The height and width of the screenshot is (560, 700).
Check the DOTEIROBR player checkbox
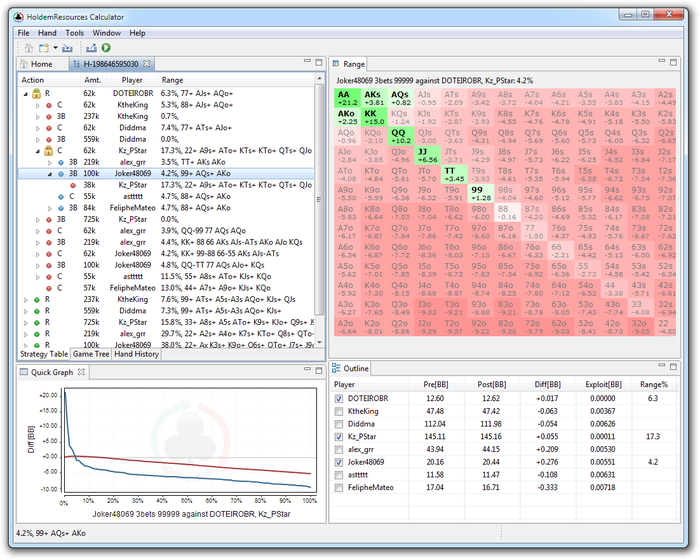(x=339, y=398)
